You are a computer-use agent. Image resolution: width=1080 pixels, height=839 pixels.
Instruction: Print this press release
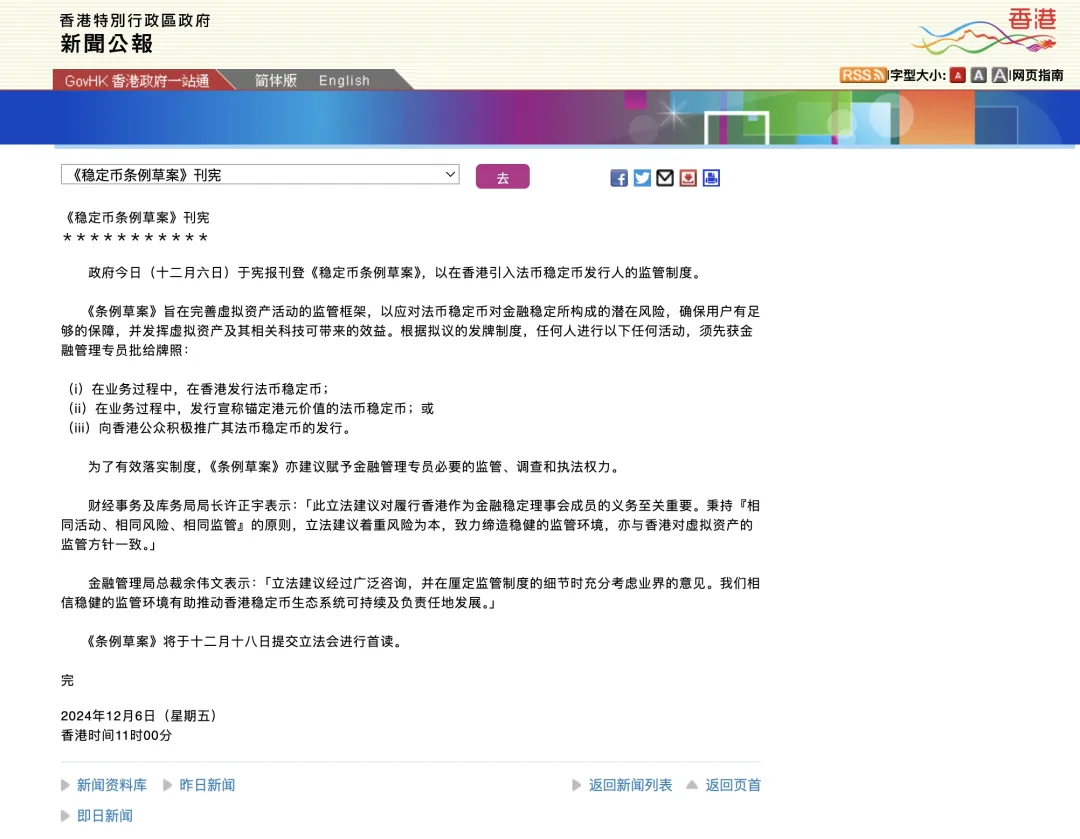[x=710, y=177]
